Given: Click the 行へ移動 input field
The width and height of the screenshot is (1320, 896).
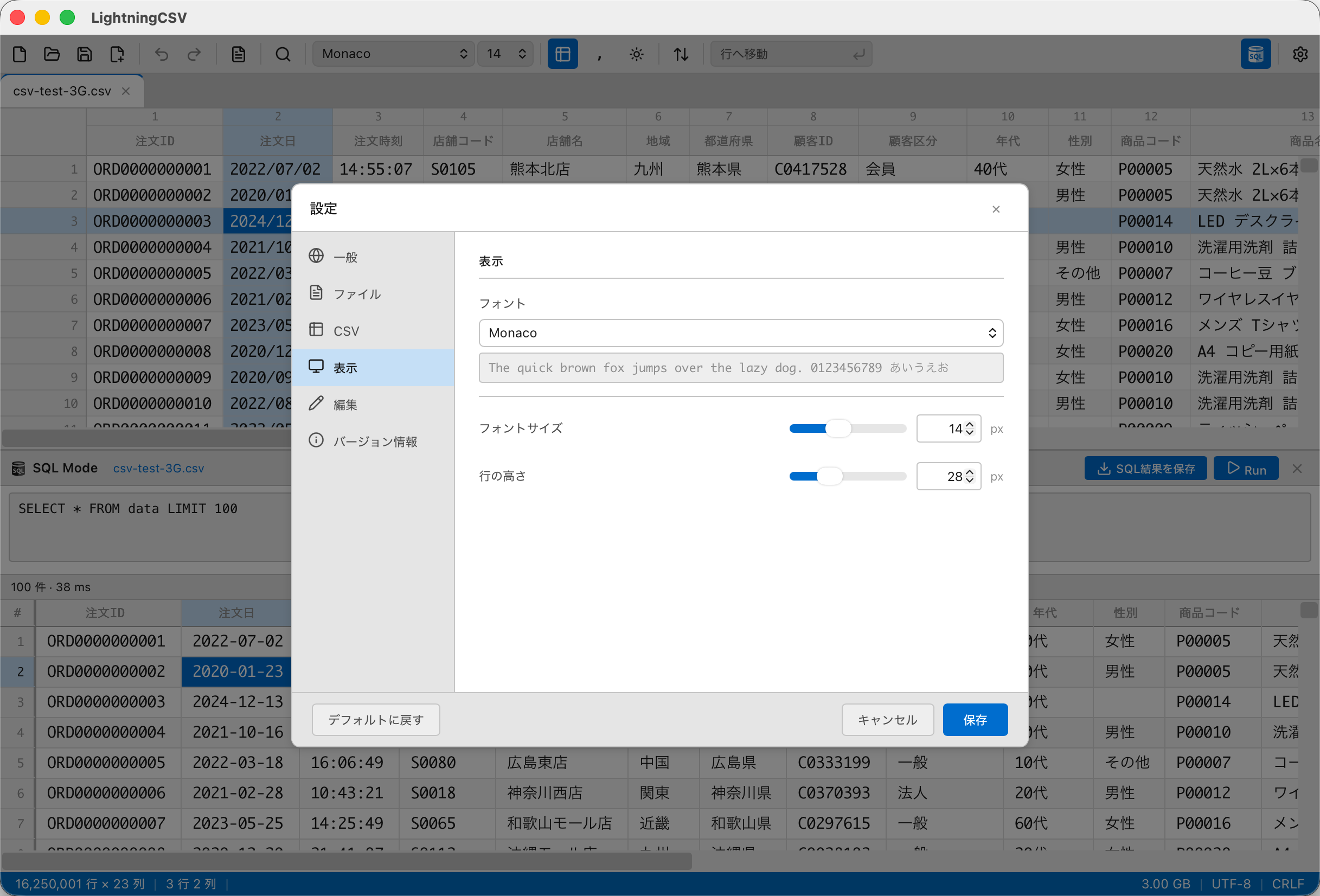Looking at the screenshot, I should (791, 54).
